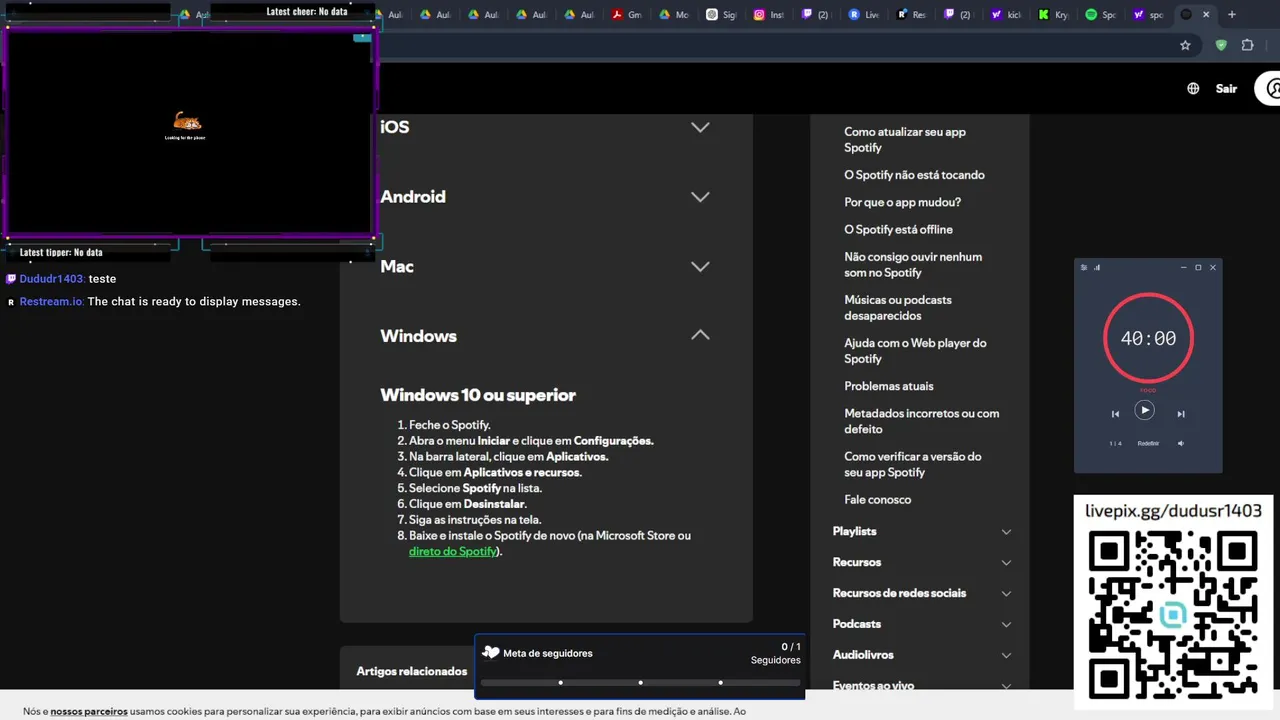This screenshot has width=1280, height=720.
Task: Click the 'Windows 10 ou superior' heading
Action: pos(478,395)
